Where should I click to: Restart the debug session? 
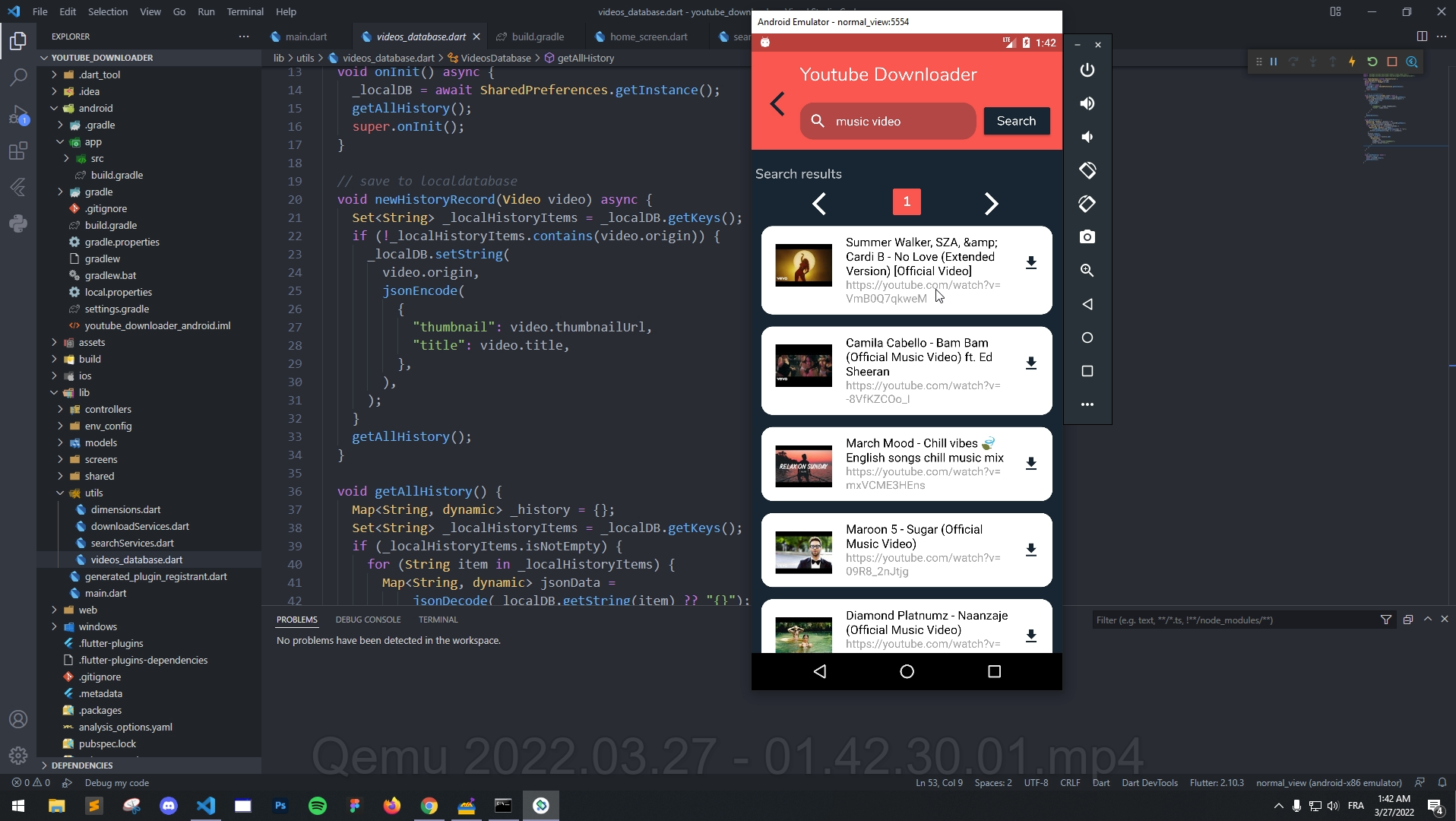point(1372,62)
